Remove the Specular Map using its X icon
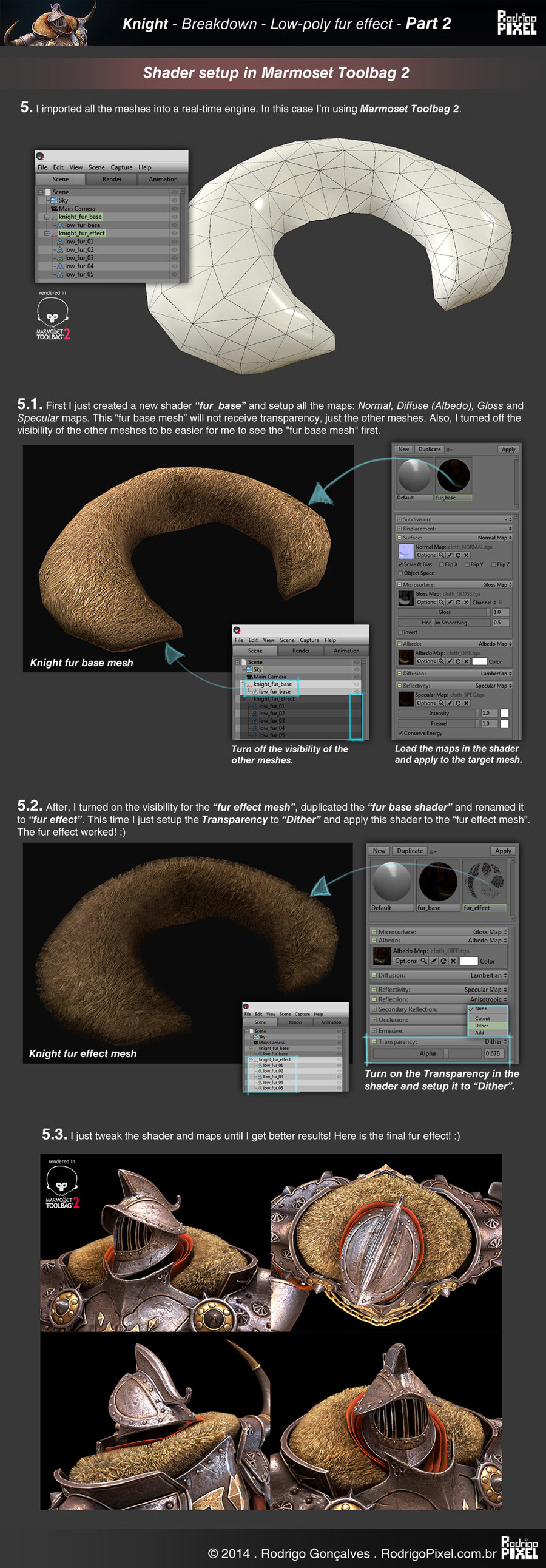Image resolution: width=546 pixels, height=1568 pixels. [x=467, y=703]
